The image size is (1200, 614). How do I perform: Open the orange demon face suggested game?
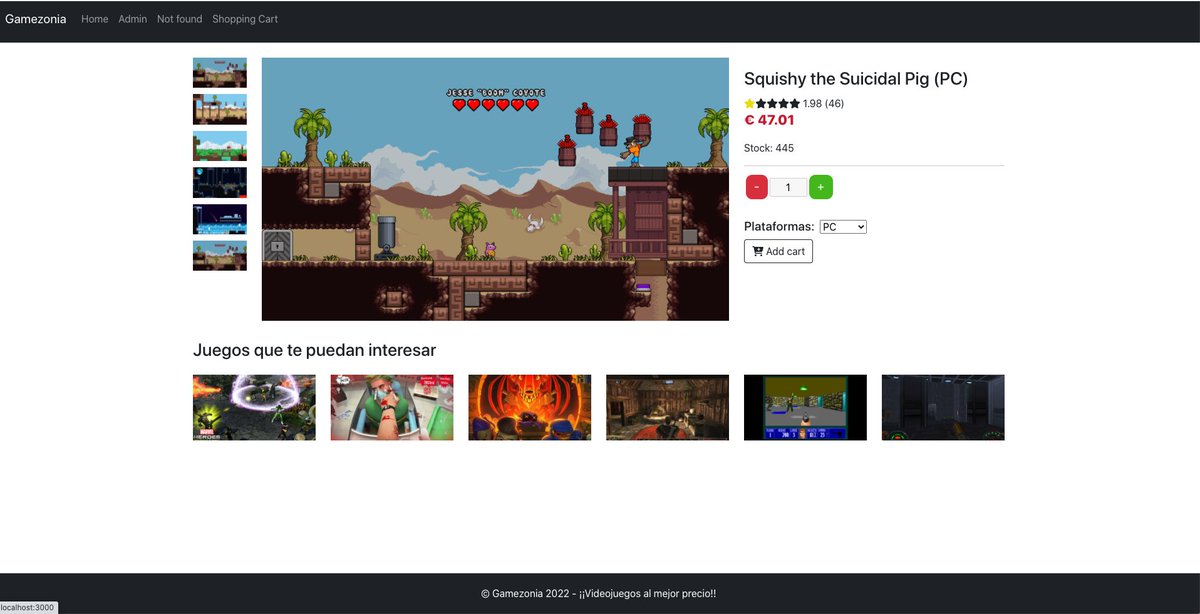[x=530, y=407]
